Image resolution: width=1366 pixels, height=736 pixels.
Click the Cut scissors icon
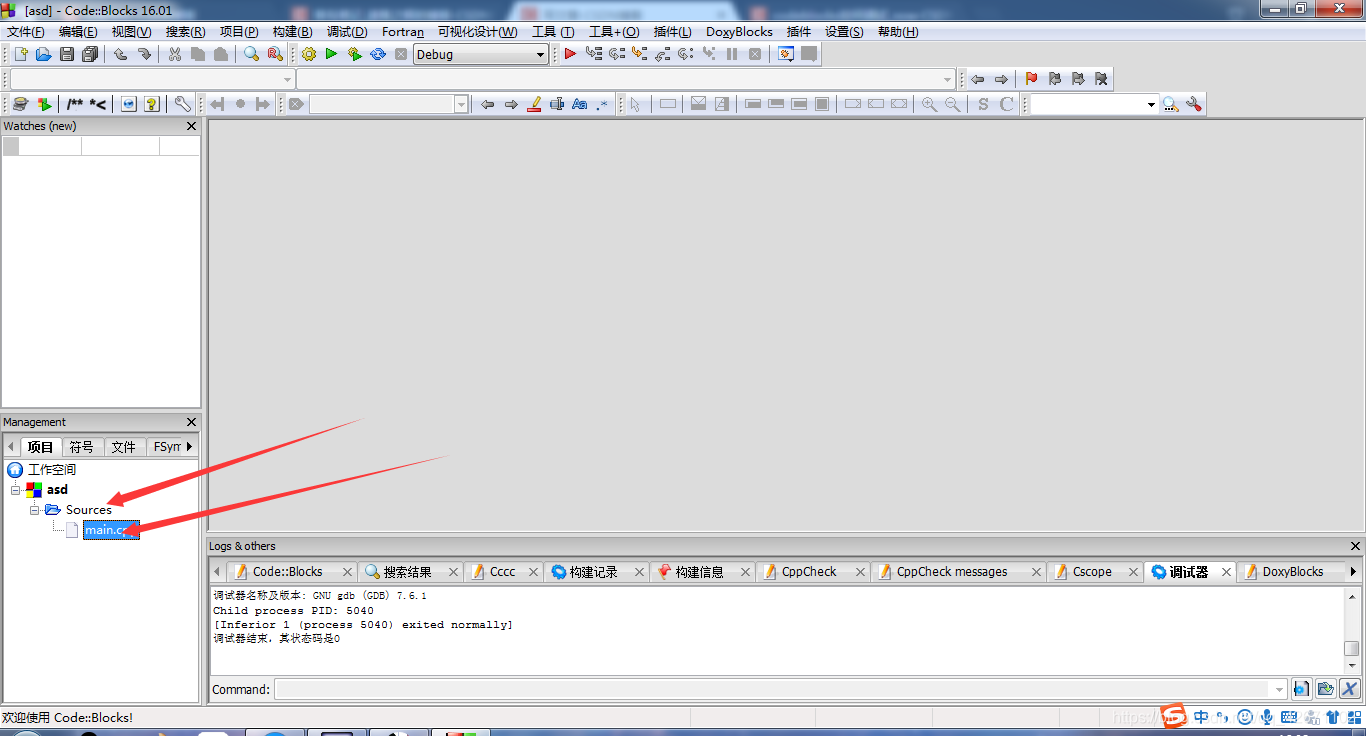(174, 54)
